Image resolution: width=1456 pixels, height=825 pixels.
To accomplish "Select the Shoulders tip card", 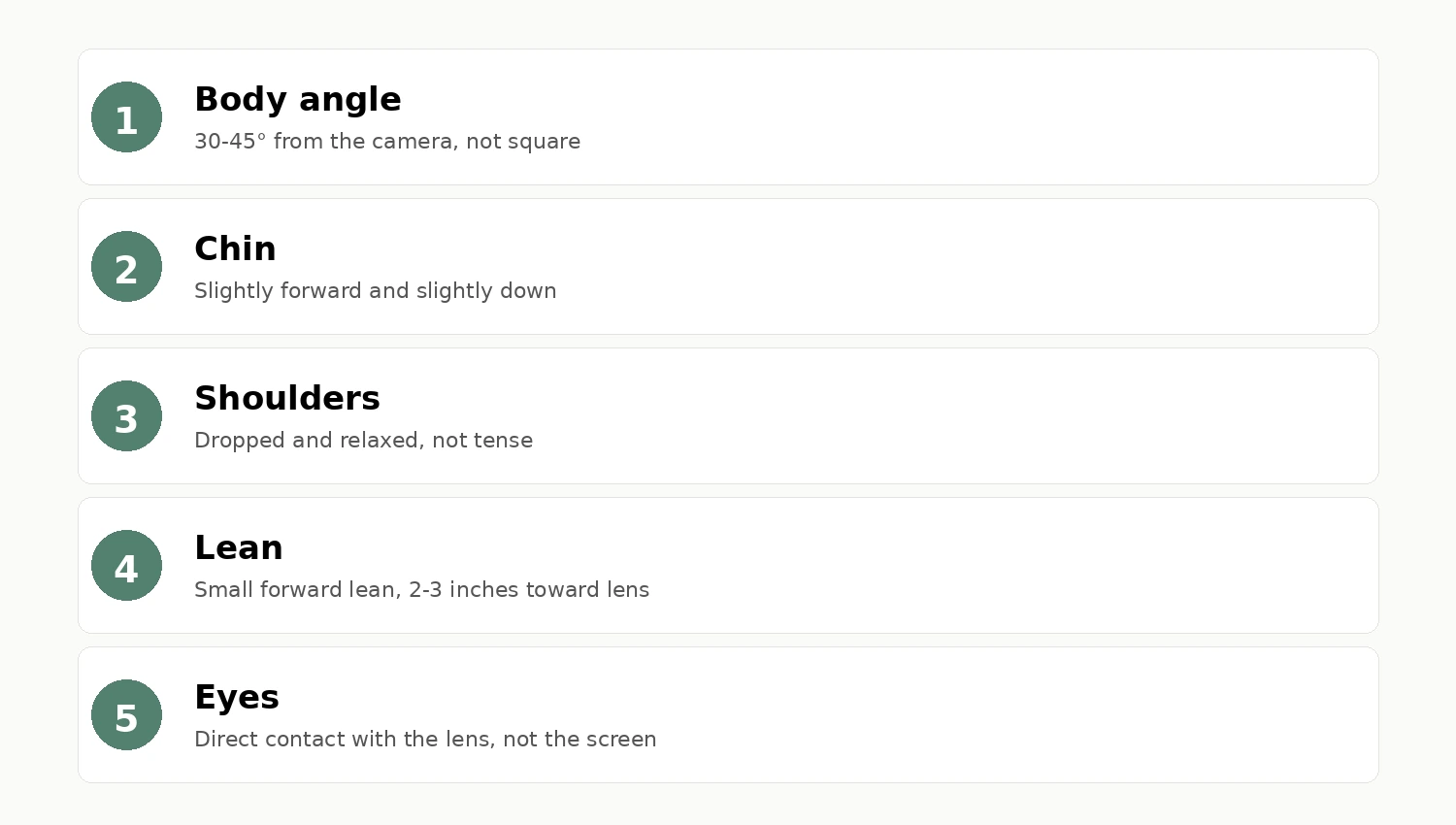I will coord(728,416).
